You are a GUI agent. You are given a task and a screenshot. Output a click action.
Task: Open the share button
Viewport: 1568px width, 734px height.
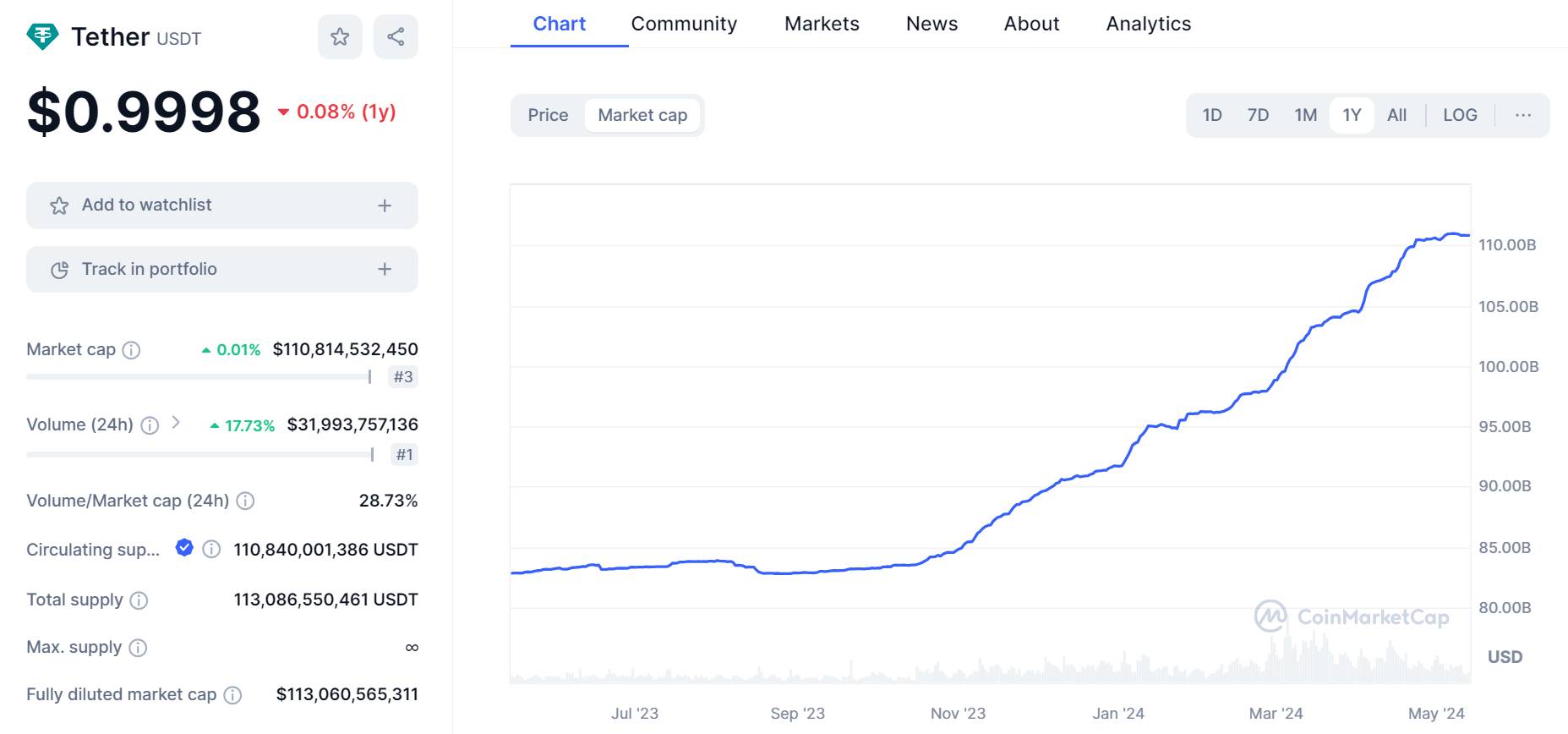tap(396, 36)
